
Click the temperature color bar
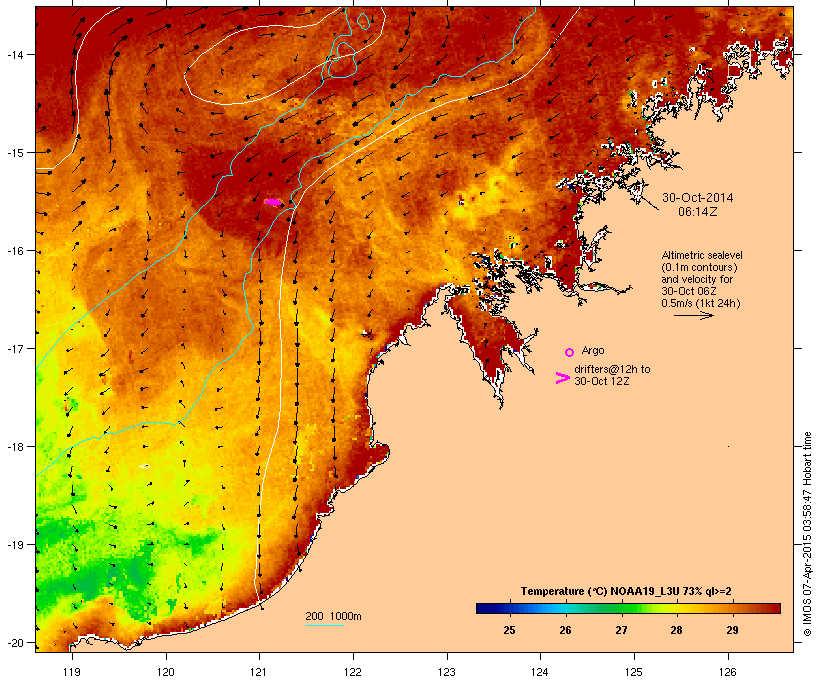(x=628, y=608)
